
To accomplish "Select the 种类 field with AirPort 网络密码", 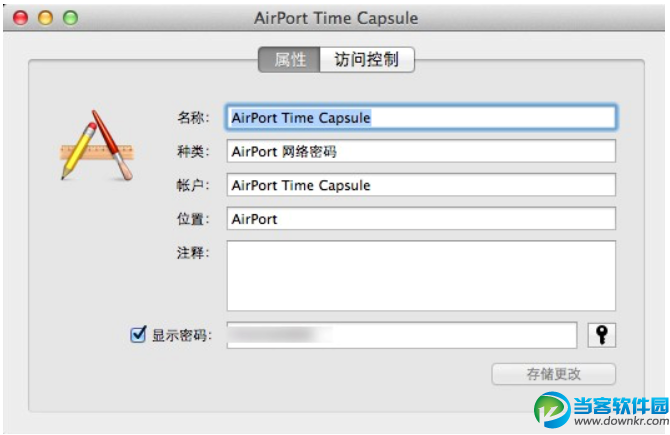I will 420,151.
